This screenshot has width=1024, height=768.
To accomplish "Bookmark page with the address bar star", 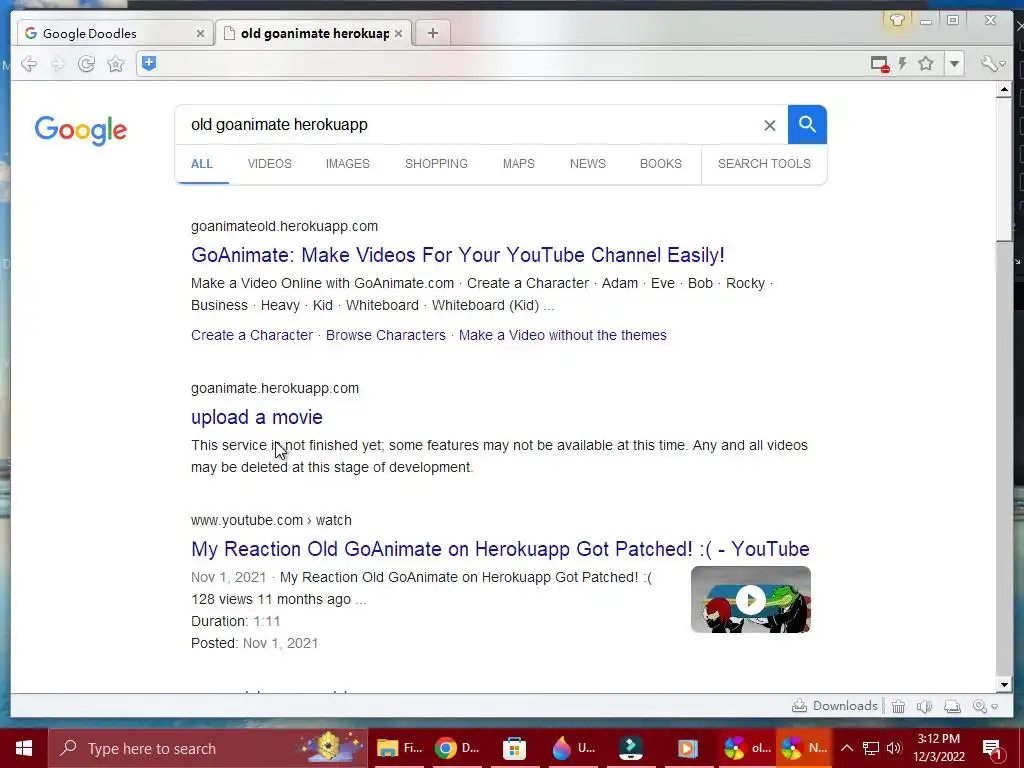I will pos(925,63).
